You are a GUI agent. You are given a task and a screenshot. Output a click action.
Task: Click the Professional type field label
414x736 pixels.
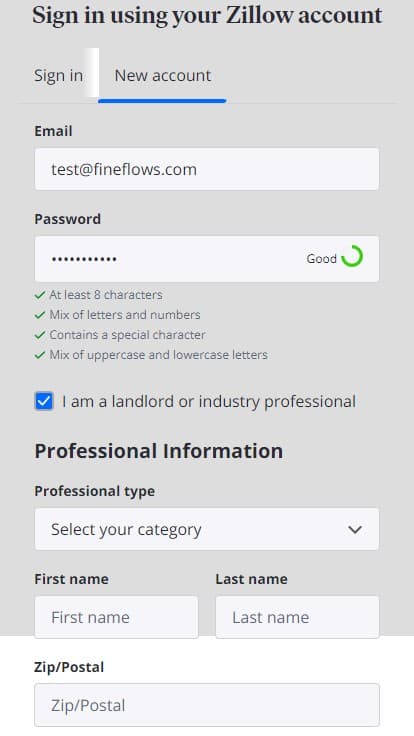click(x=94, y=491)
